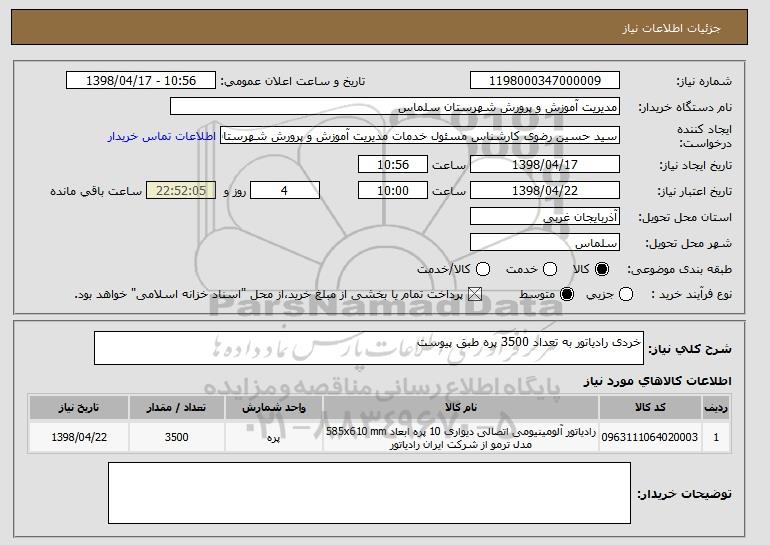The image size is (770, 545).
Task: Select the unit cell پره
Action: click(x=274, y=437)
